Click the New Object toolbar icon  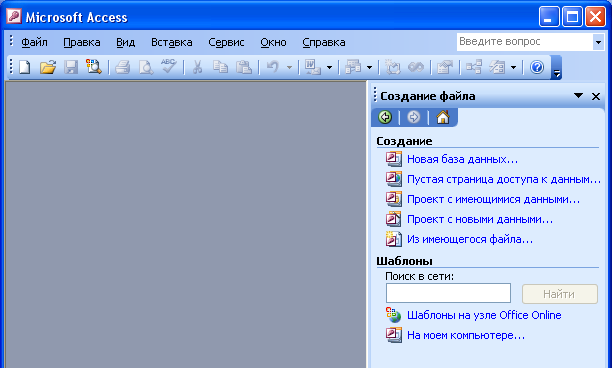coord(497,67)
